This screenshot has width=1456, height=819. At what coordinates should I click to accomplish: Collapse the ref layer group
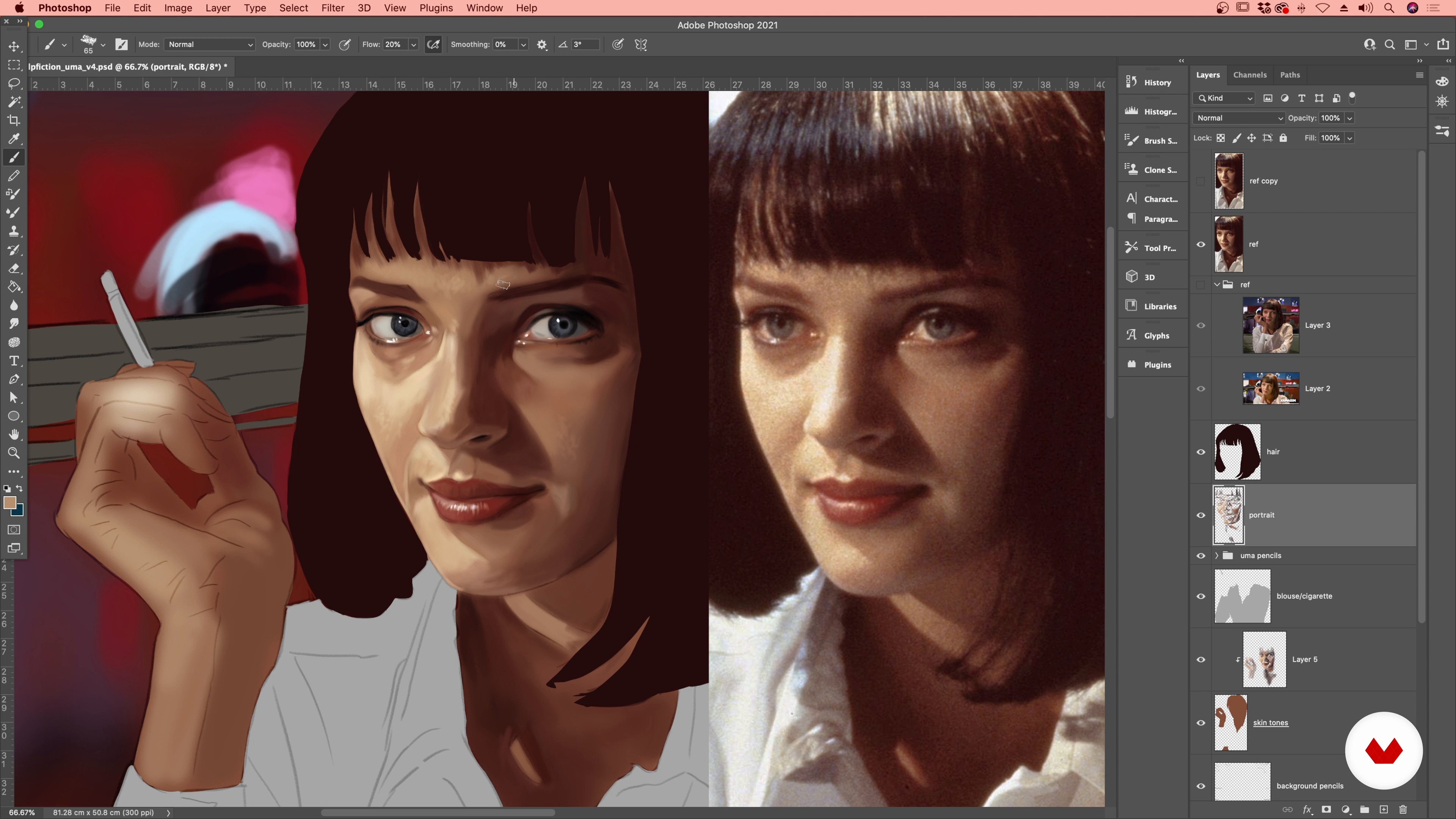pyautogui.click(x=1217, y=285)
